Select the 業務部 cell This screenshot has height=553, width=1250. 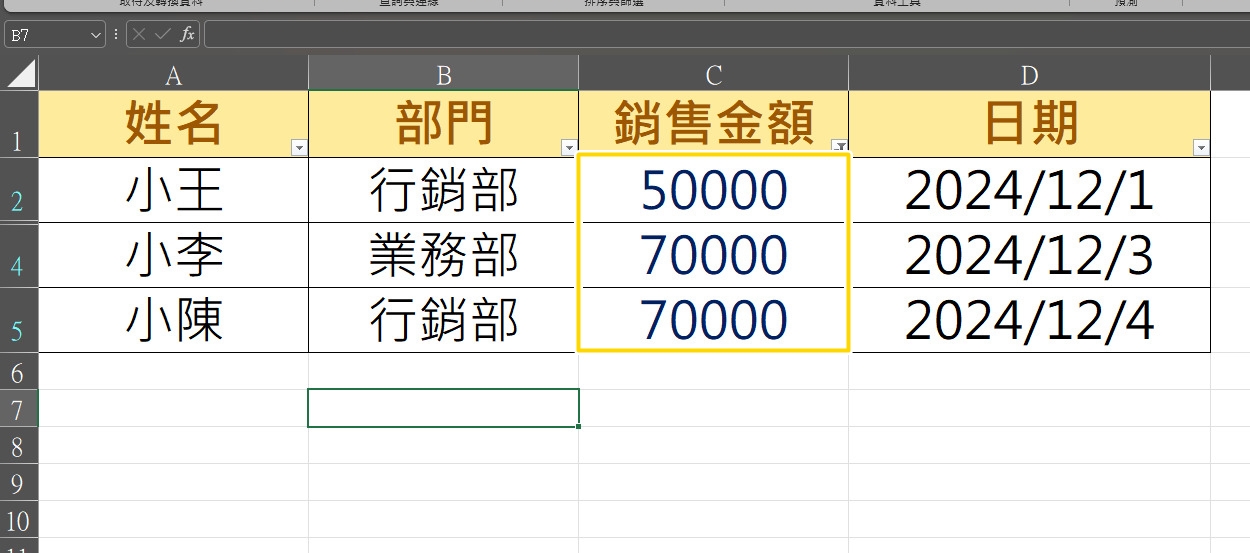click(x=443, y=256)
